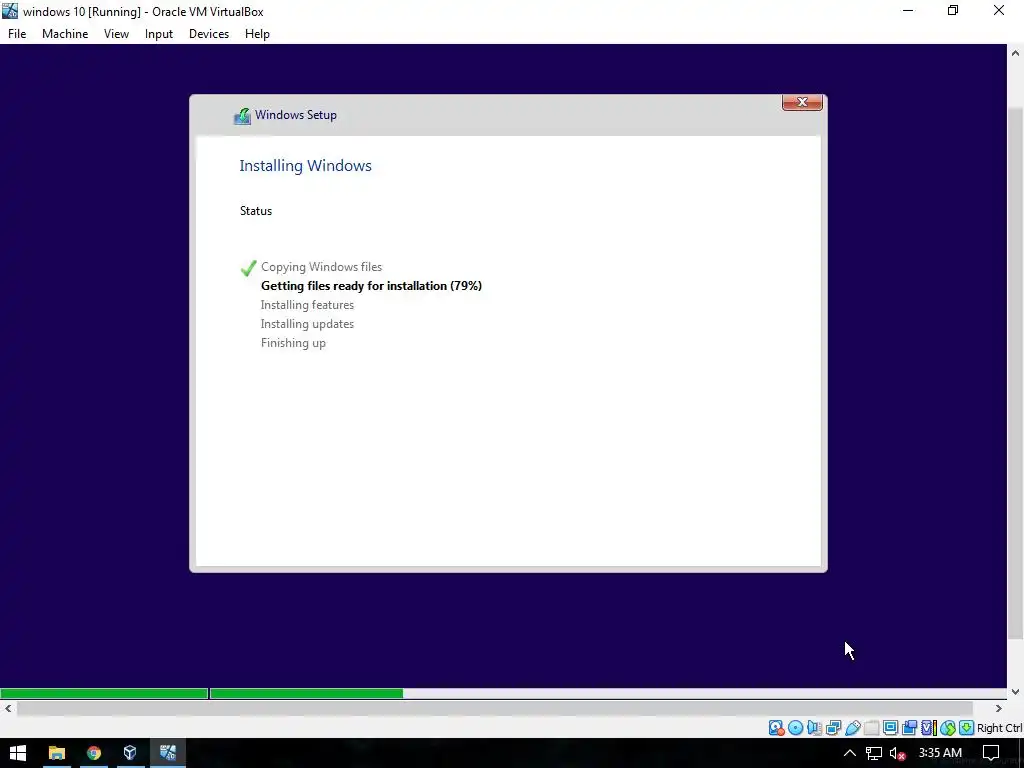Open the Help menu
Image resolution: width=1024 pixels, height=768 pixels.
click(x=257, y=34)
